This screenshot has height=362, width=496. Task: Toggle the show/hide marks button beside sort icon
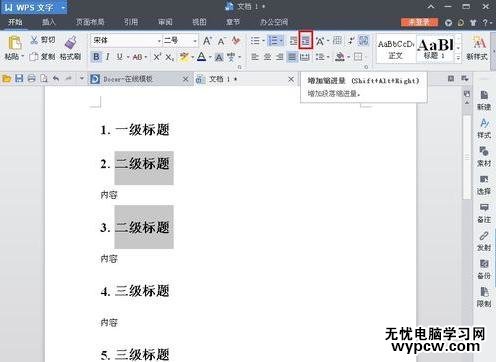click(x=363, y=41)
